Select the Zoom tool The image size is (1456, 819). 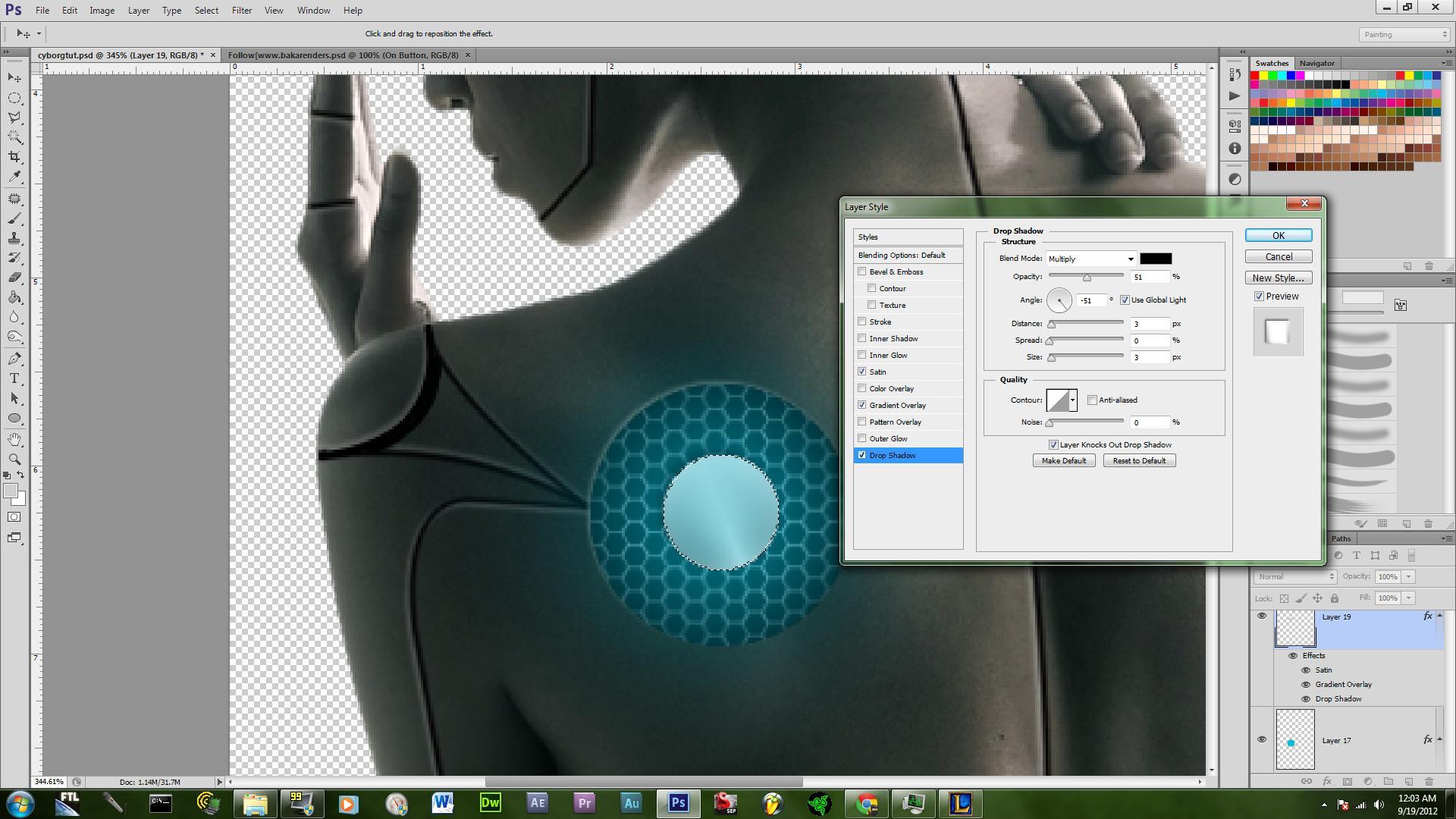(14, 460)
